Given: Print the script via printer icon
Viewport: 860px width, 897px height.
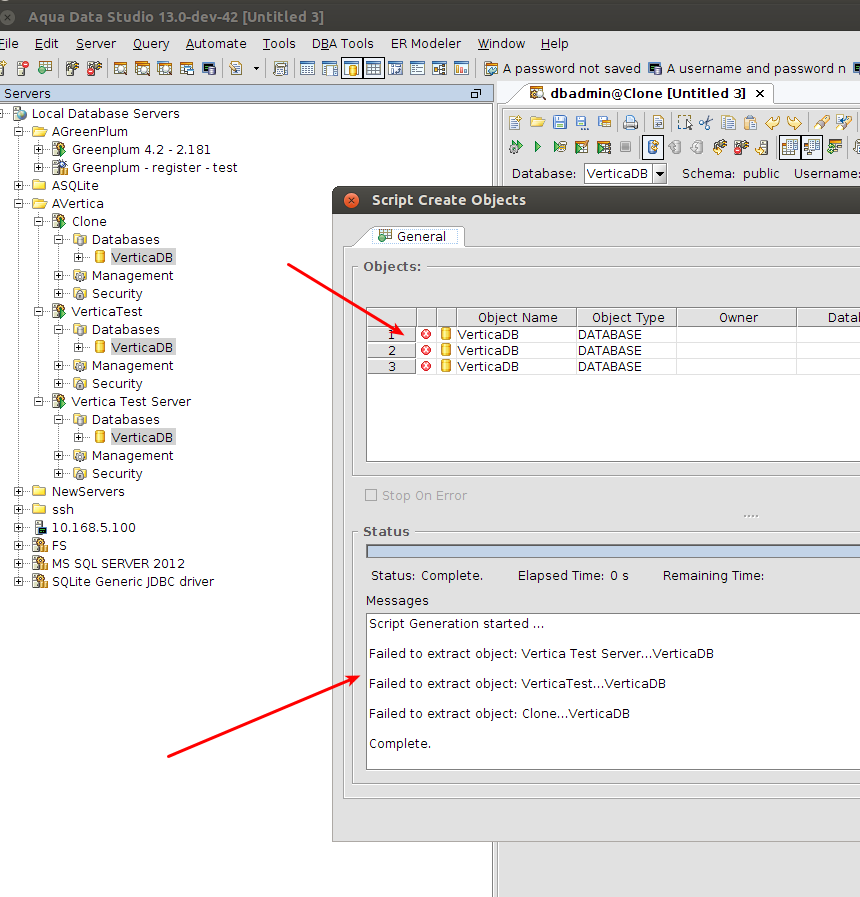Looking at the screenshot, I should coord(631,122).
